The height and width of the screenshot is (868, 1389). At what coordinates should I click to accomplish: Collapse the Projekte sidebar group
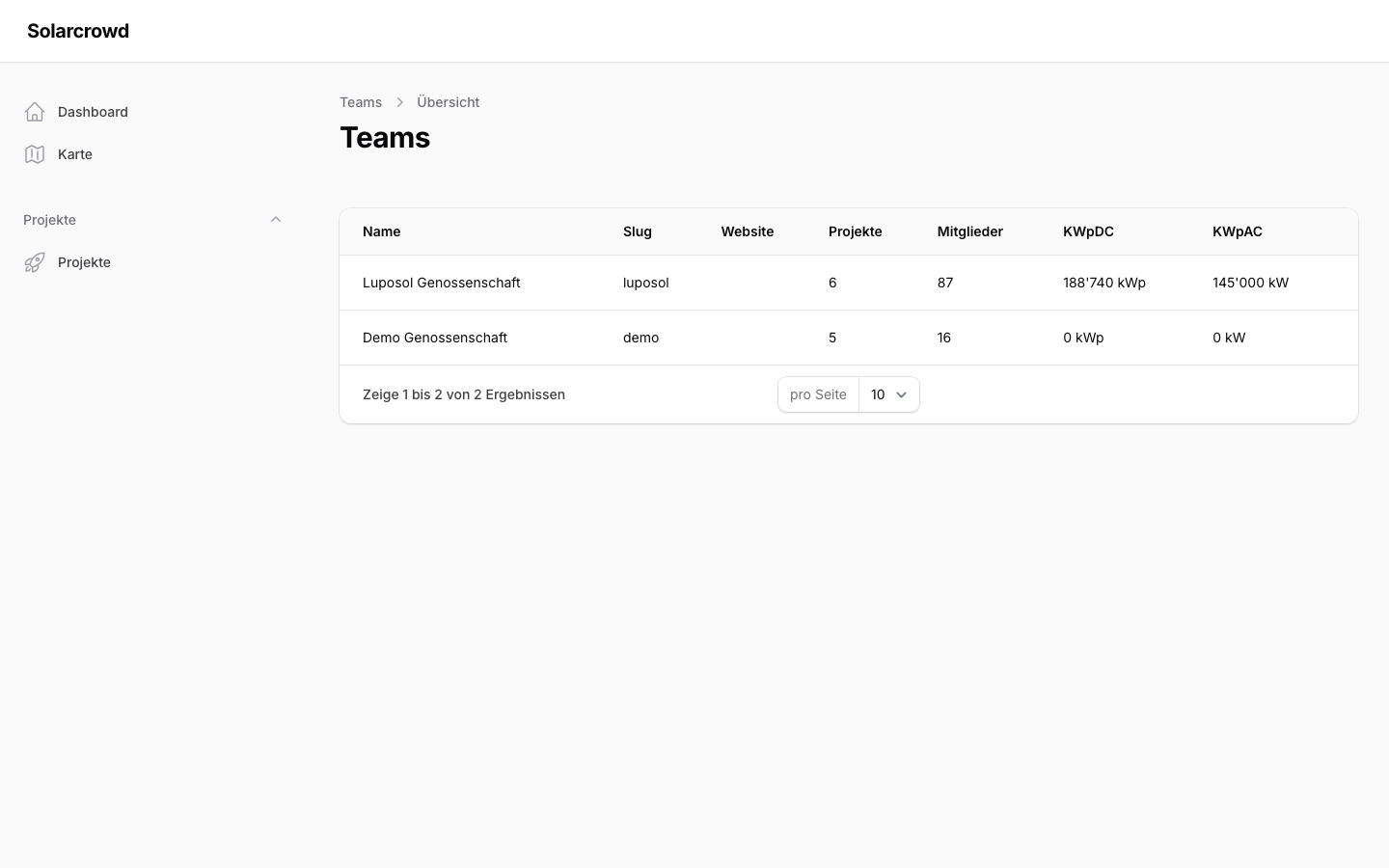[276, 220]
